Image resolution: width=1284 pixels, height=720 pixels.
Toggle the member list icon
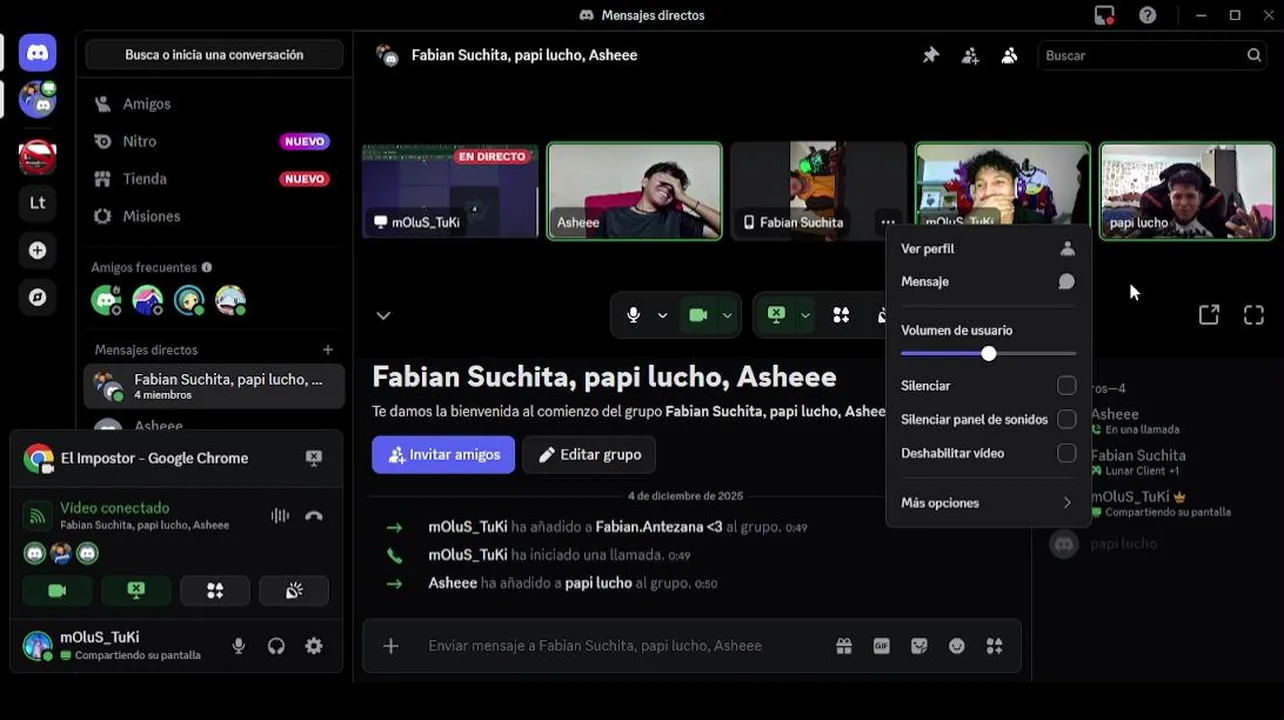click(1009, 56)
